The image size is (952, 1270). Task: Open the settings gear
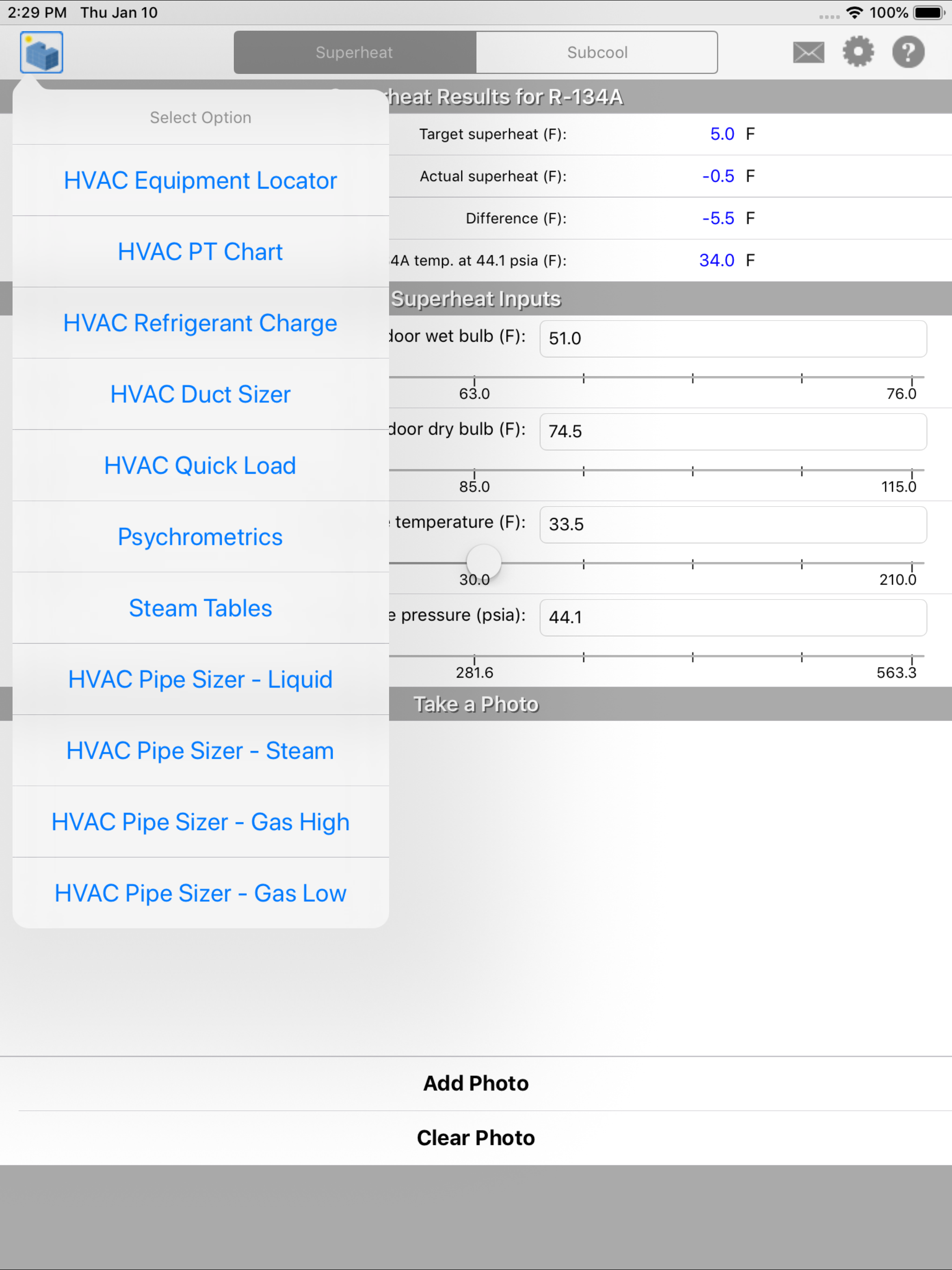tap(859, 52)
